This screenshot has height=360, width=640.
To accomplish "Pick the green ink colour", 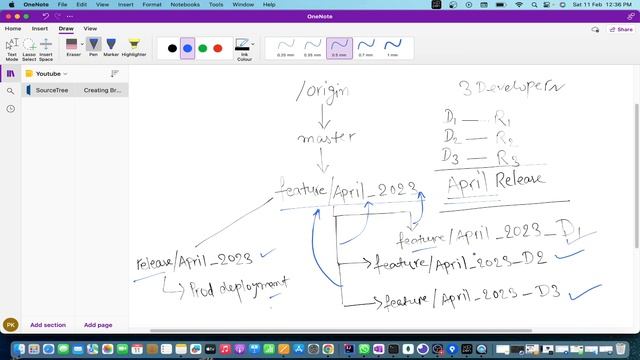I will click(x=203, y=48).
